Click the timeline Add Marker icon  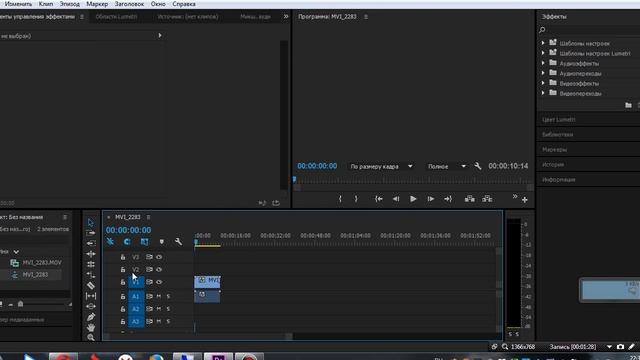162,242
